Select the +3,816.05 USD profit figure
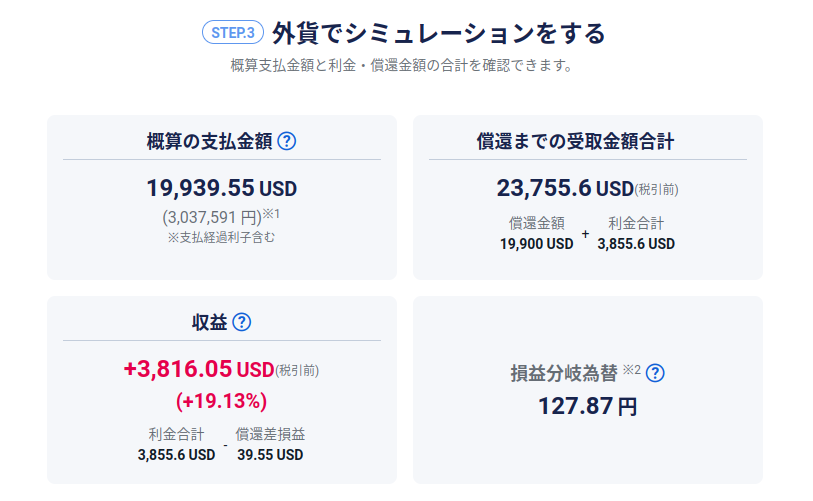 198,369
